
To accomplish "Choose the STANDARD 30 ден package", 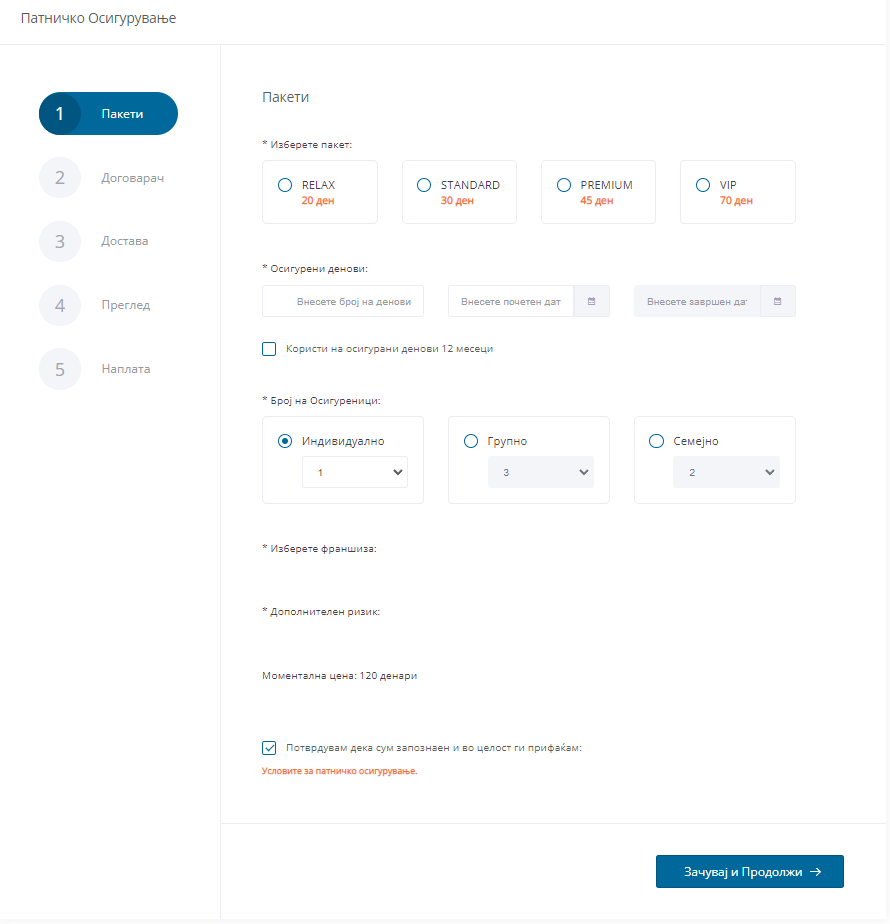I will click(424, 185).
